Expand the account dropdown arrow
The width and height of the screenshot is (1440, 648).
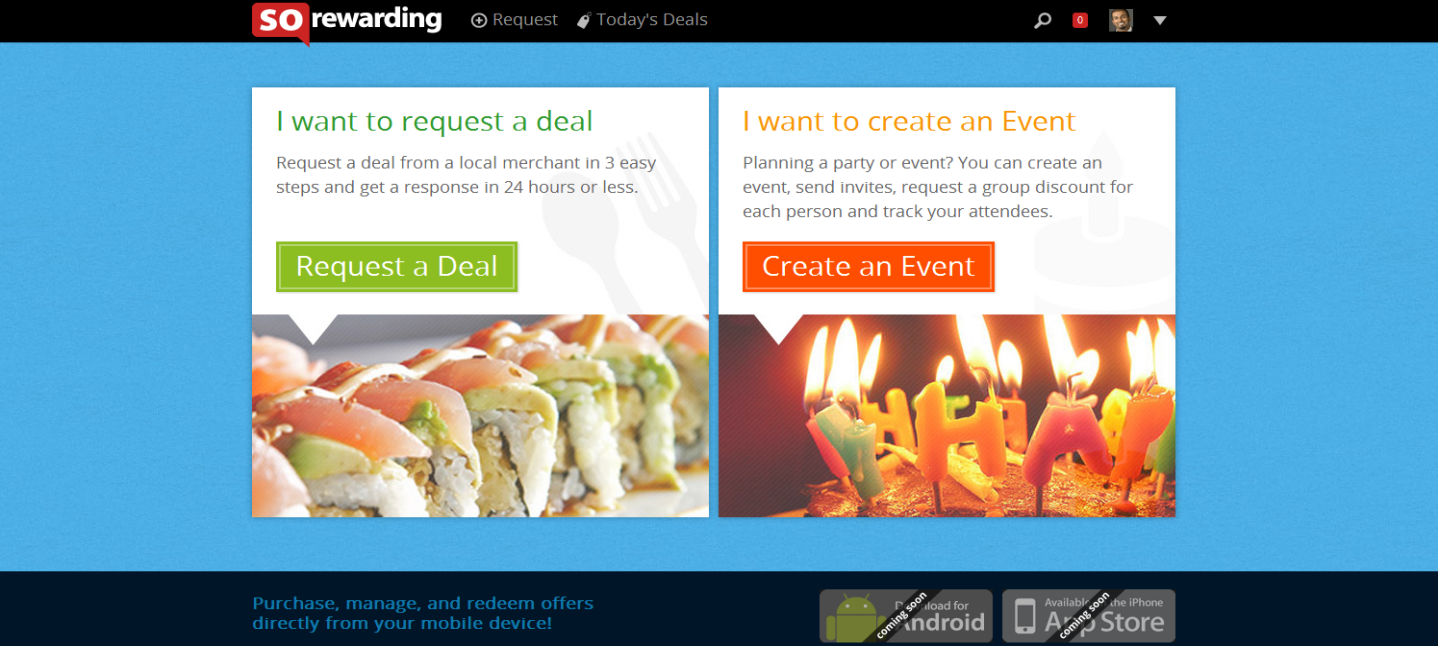(x=1160, y=20)
